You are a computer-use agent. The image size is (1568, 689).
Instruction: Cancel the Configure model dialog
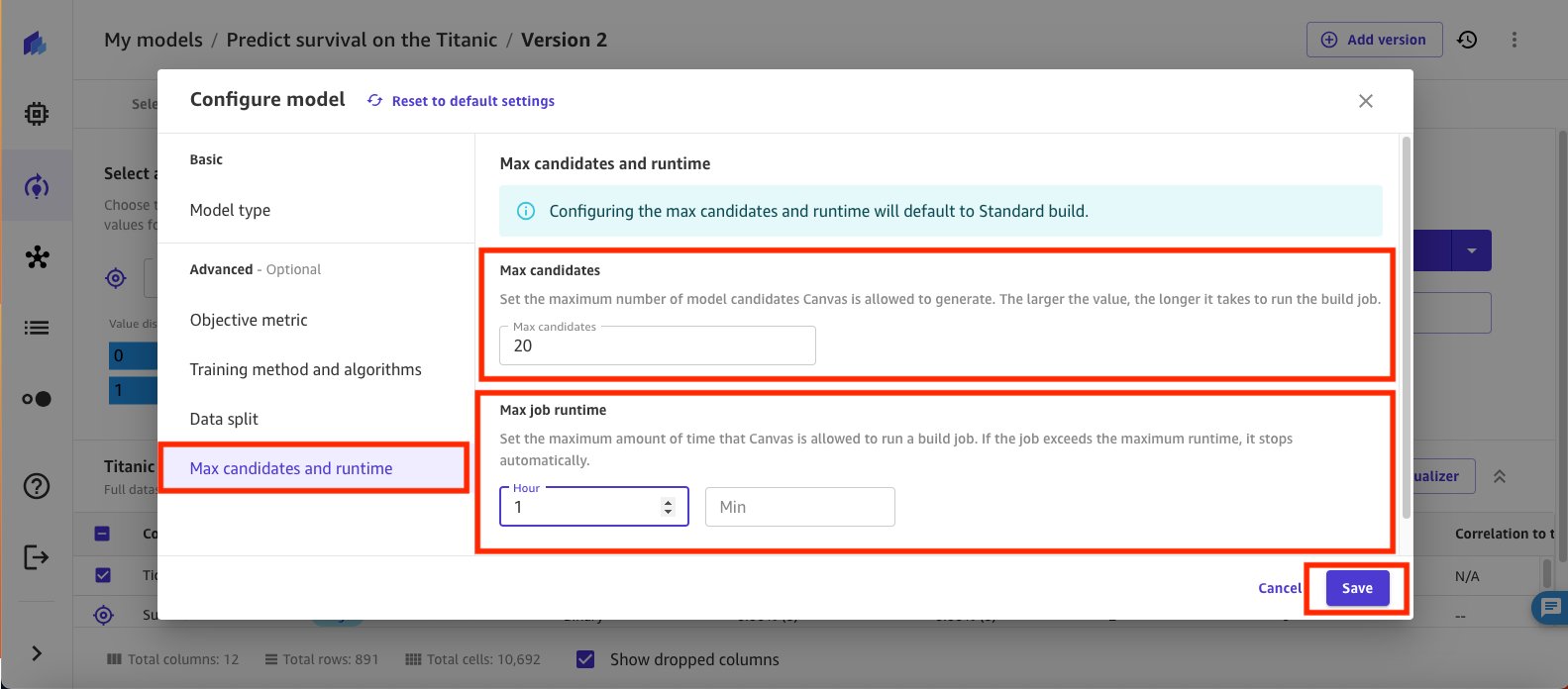[1280, 588]
